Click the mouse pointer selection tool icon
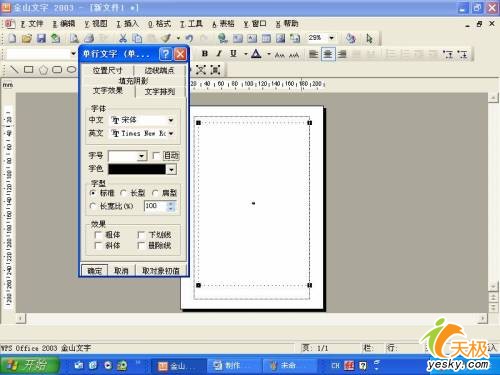The height and width of the screenshot is (375, 500). point(369,39)
